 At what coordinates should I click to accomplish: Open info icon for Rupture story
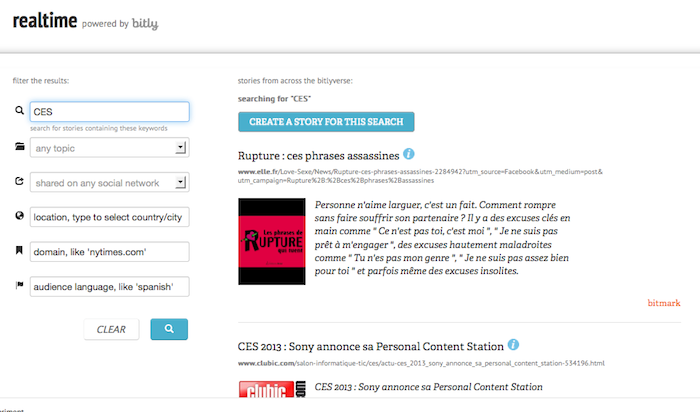(x=409, y=155)
